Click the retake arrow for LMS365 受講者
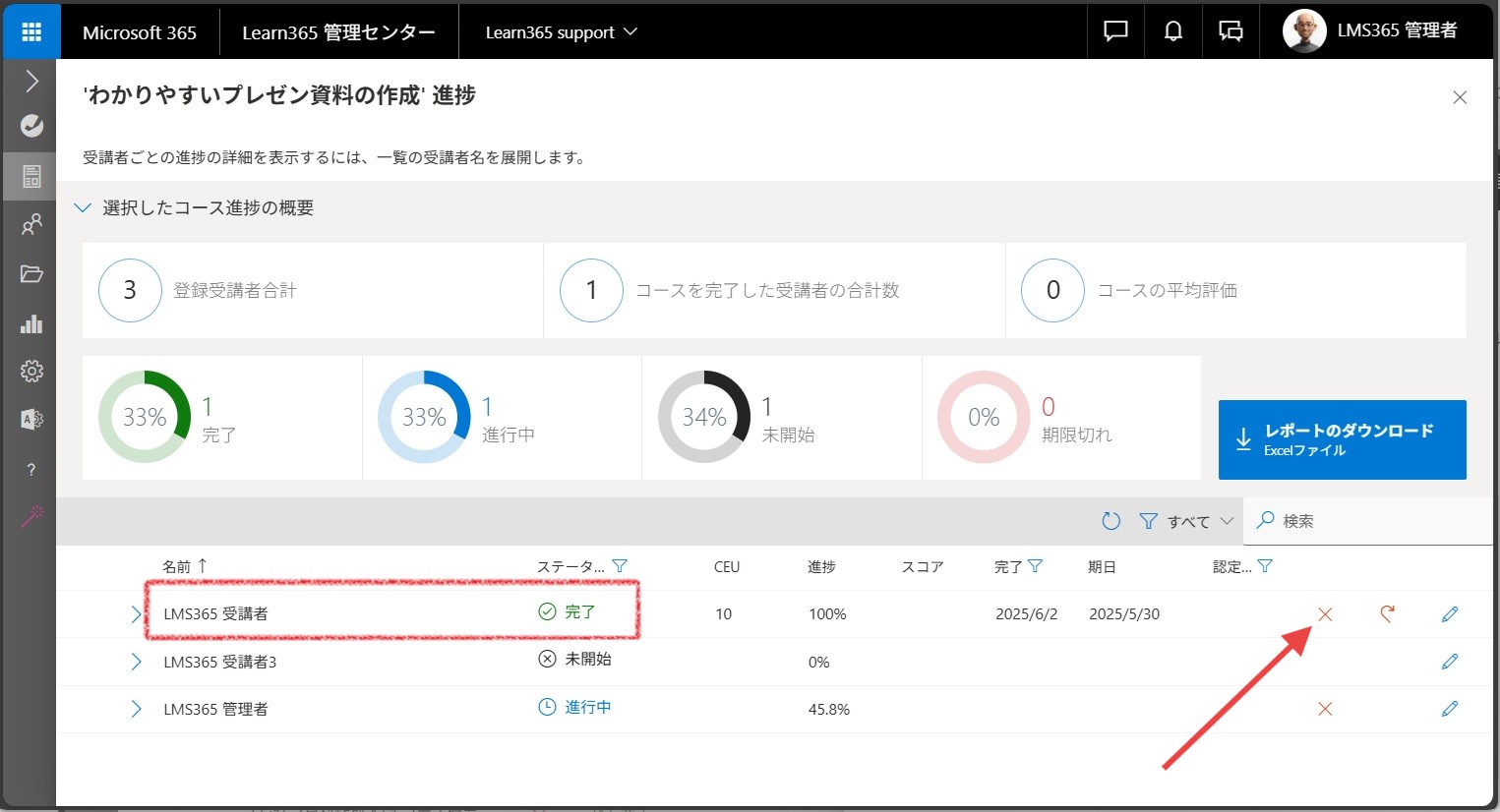Image resolution: width=1500 pixels, height=812 pixels. click(x=1387, y=614)
